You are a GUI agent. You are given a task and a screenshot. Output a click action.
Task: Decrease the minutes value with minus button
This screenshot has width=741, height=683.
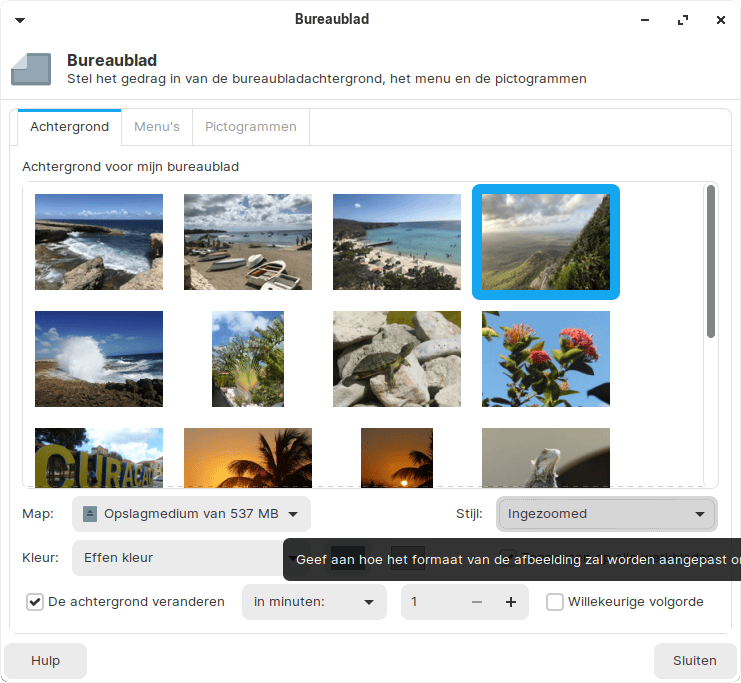coord(477,602)
